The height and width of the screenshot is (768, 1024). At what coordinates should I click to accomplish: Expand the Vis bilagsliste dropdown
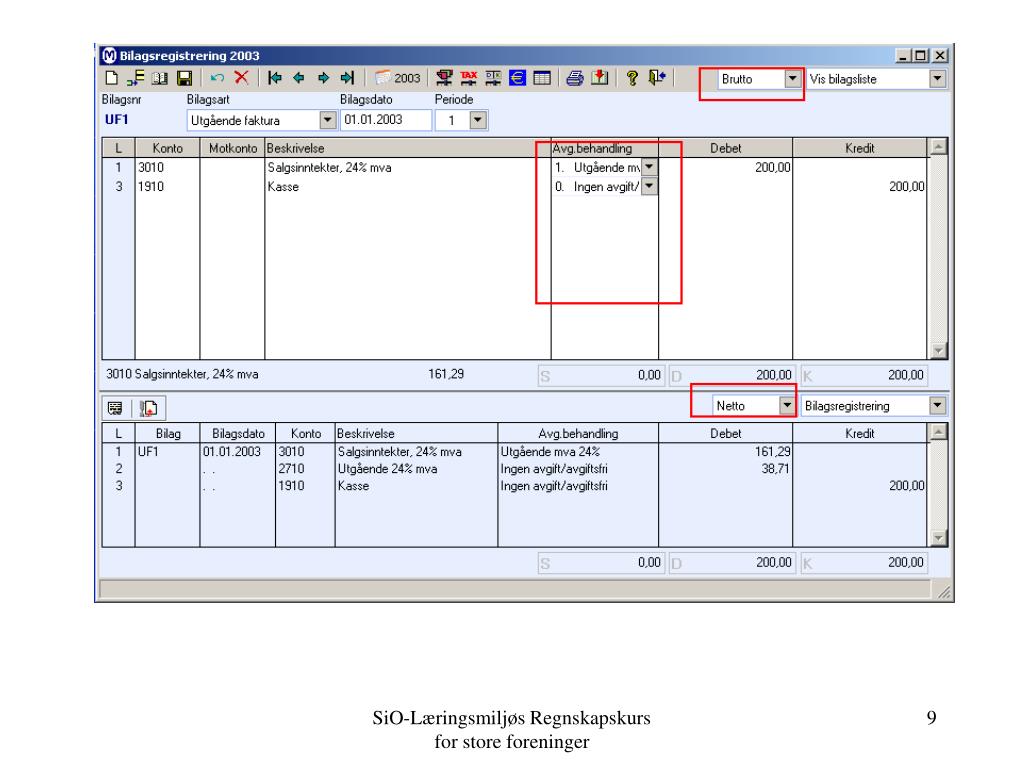[937, 79]
